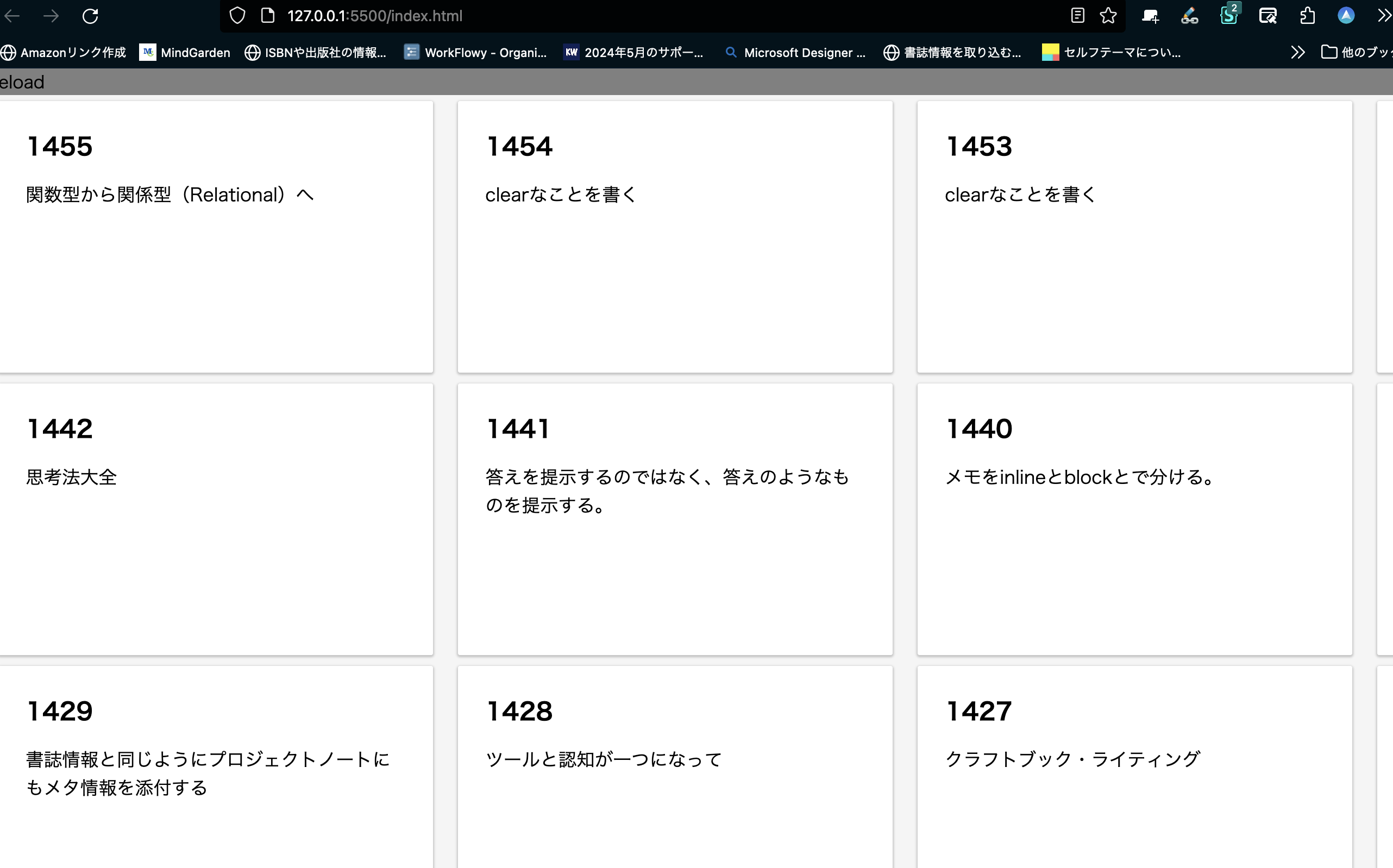Click the address bar showing 127.0.0.1:5500/index.html
This screenshot has width=1393, height=868.
[375, 16]
